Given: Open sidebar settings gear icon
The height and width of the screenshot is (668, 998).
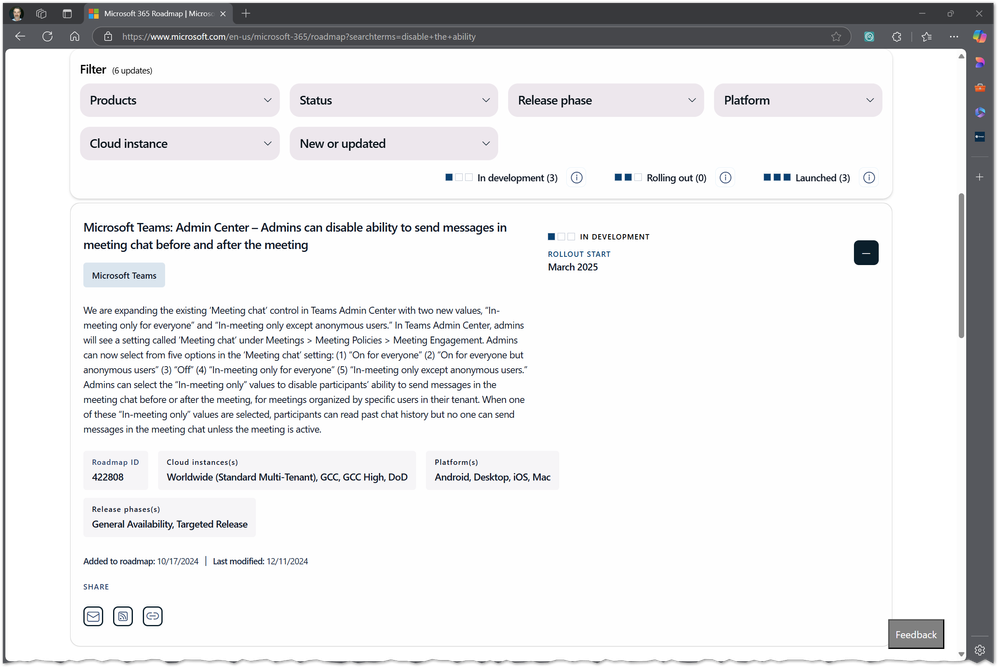Looking at the screenshot, I should pyautogui.click(x=980, y=650).
